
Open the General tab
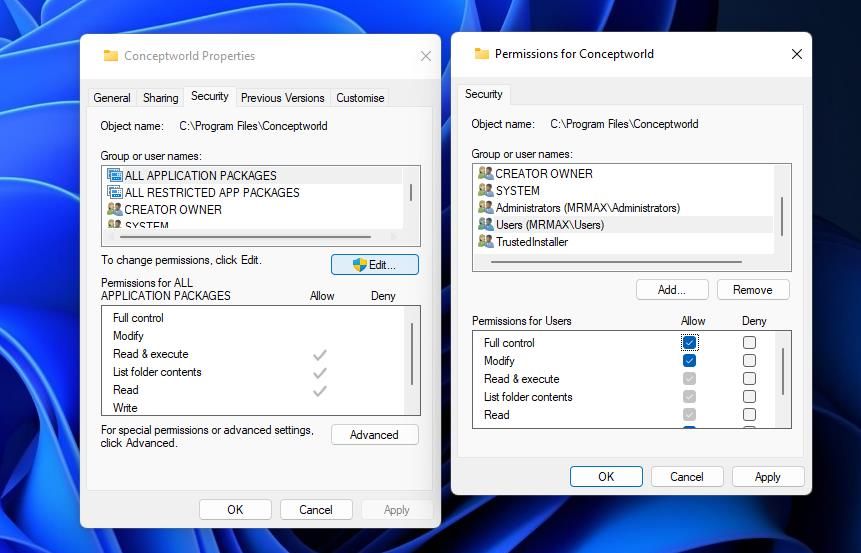pyautogui.click(x=112, y=98)
